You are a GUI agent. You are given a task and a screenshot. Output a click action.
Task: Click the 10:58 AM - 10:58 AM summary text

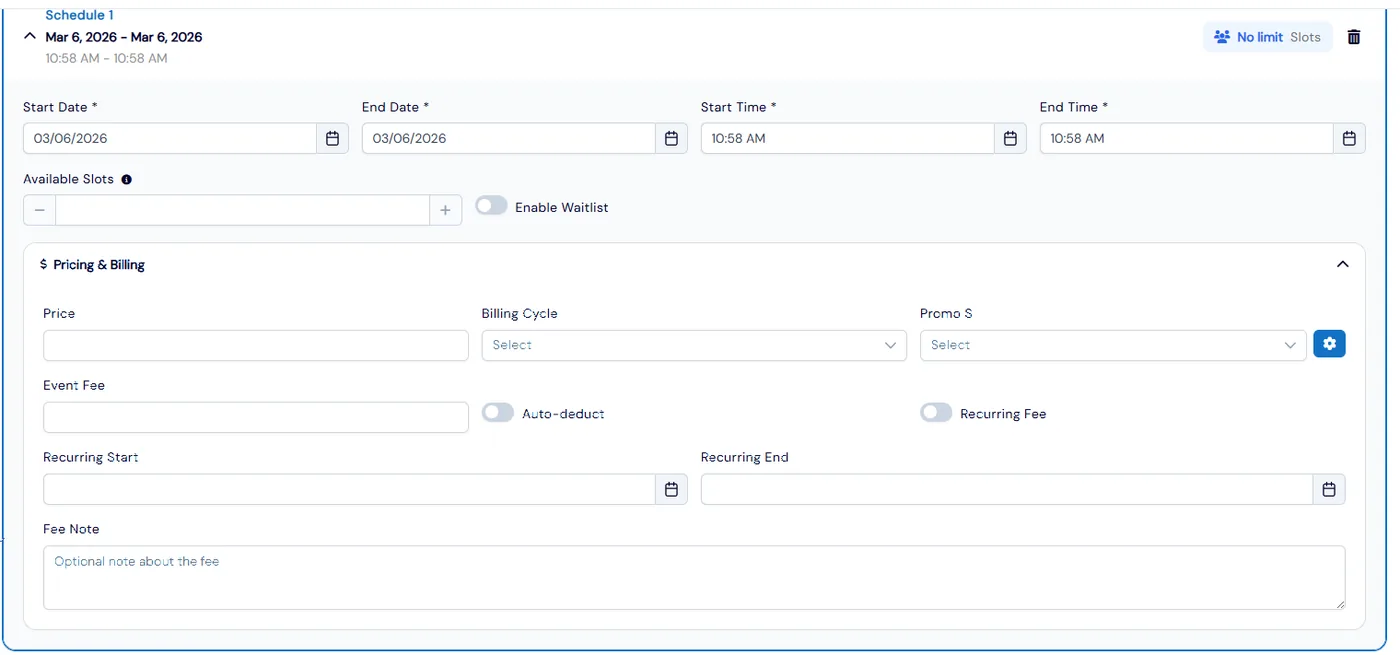point(106,58)
